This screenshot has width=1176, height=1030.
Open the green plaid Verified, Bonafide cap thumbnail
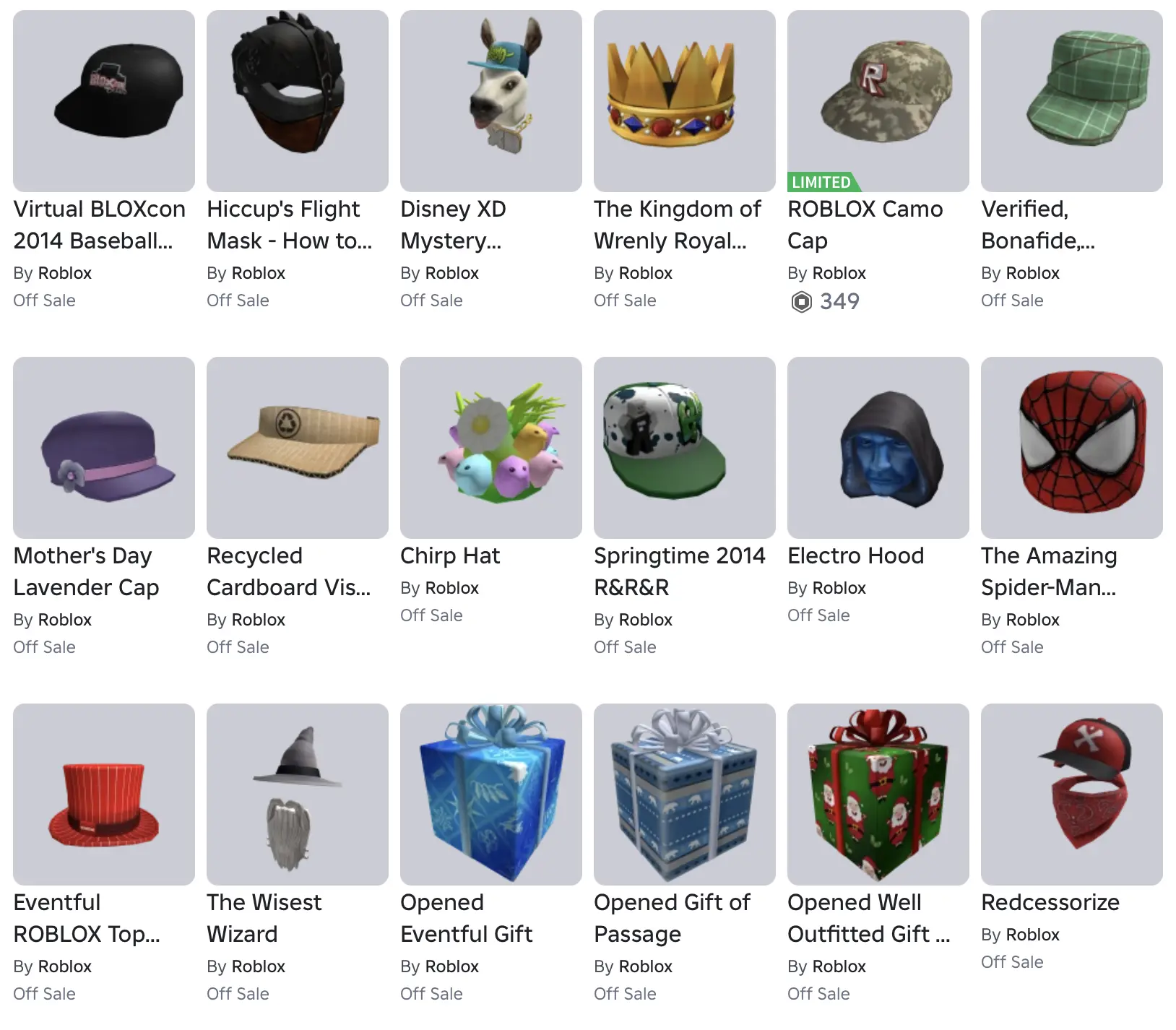(1072, 101)
